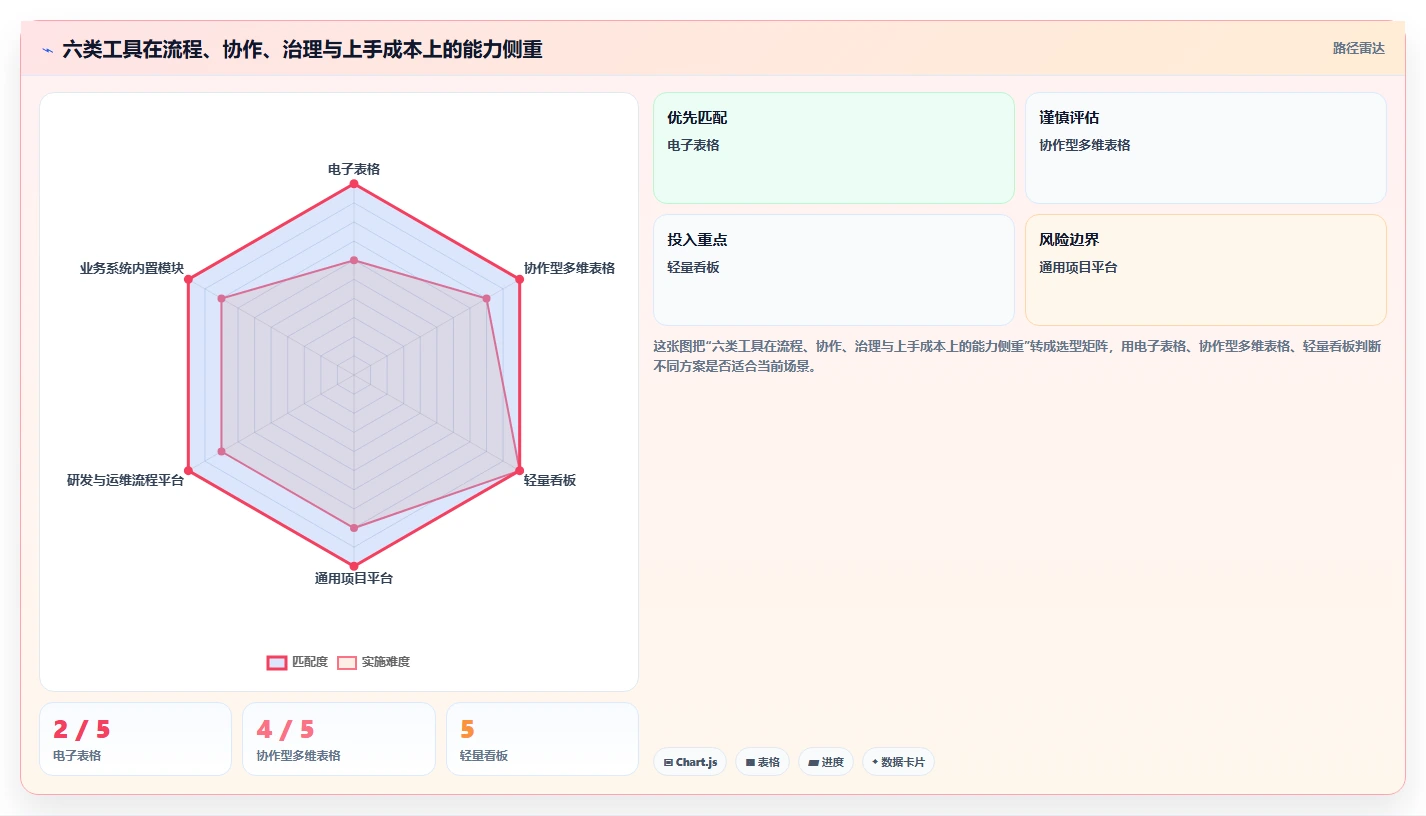
Task: Click the 实施难度 data point on 电子表格 axis
Action: click(x=354, y=260)
